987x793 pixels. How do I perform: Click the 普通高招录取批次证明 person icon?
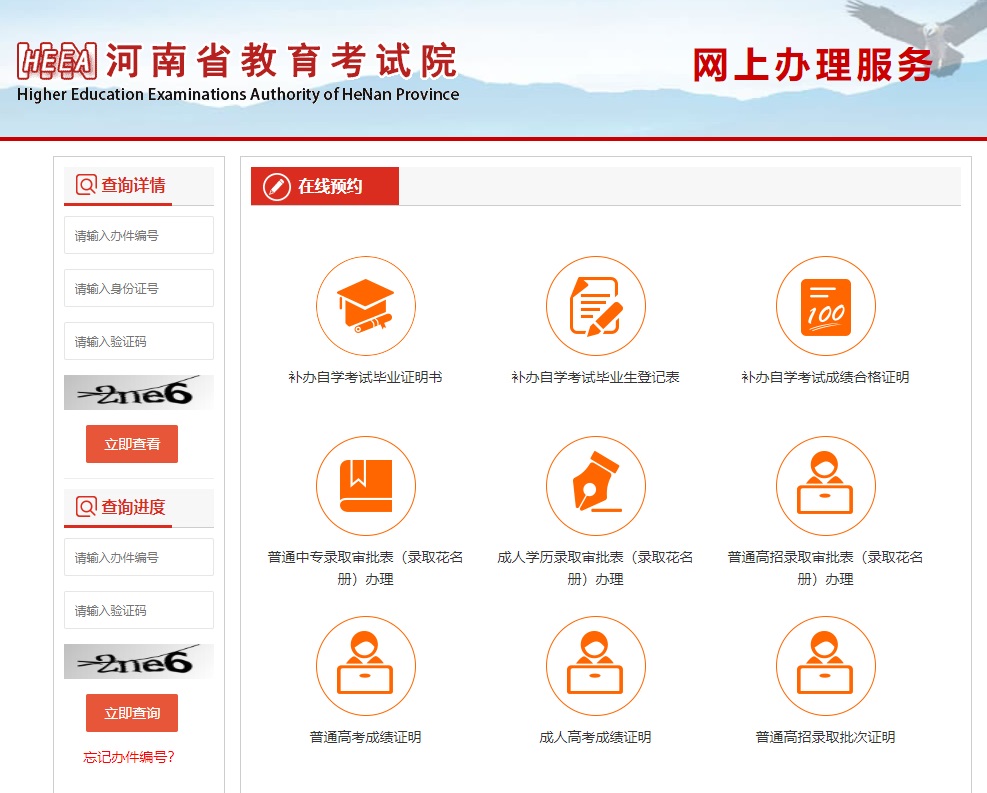pyautogui.click(x=825, y=666)
